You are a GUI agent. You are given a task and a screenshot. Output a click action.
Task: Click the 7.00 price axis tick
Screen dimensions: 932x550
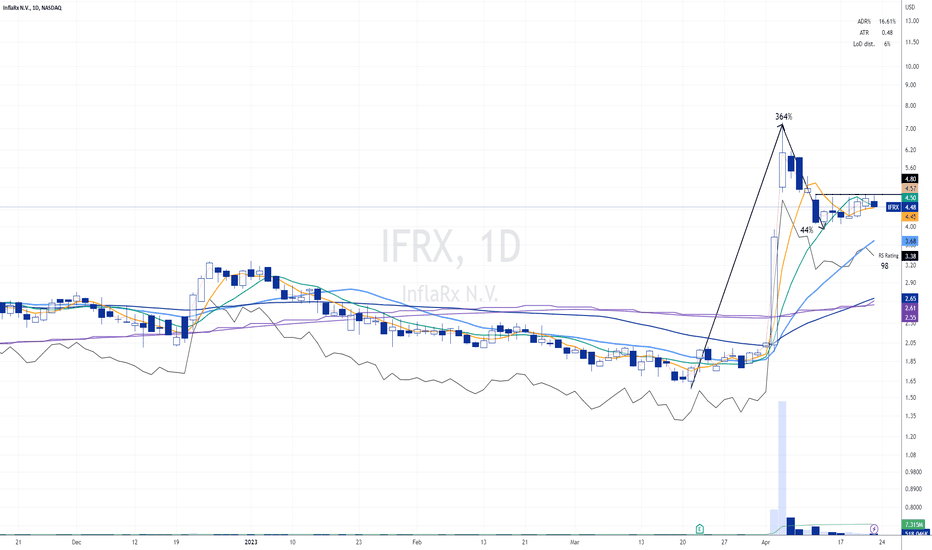pyautogui.click(x=910, y=129)
